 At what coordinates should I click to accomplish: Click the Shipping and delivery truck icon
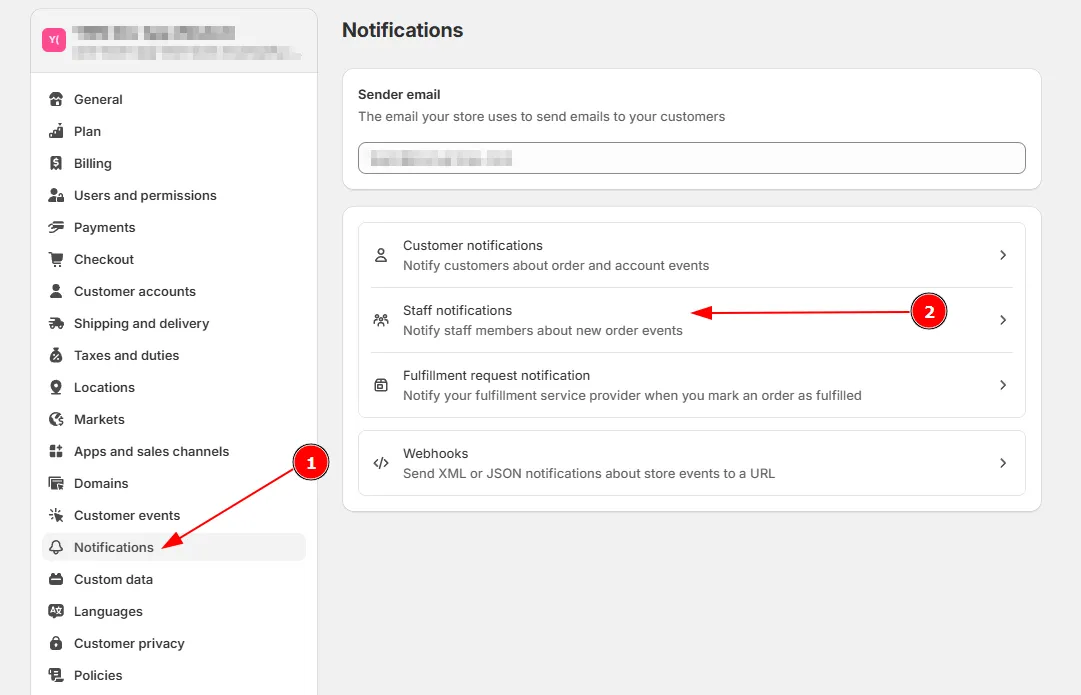(56, 323)
